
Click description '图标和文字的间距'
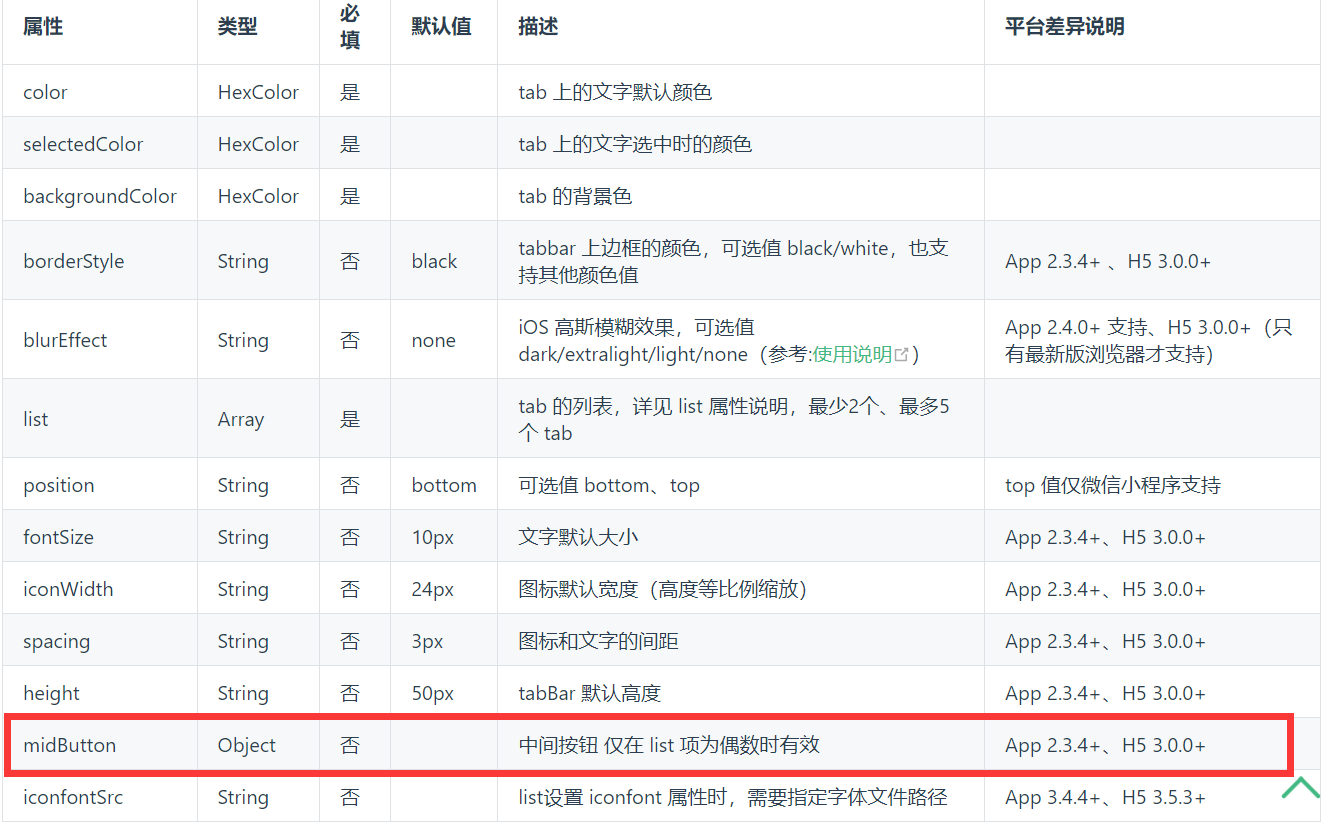tap(598, 641)
